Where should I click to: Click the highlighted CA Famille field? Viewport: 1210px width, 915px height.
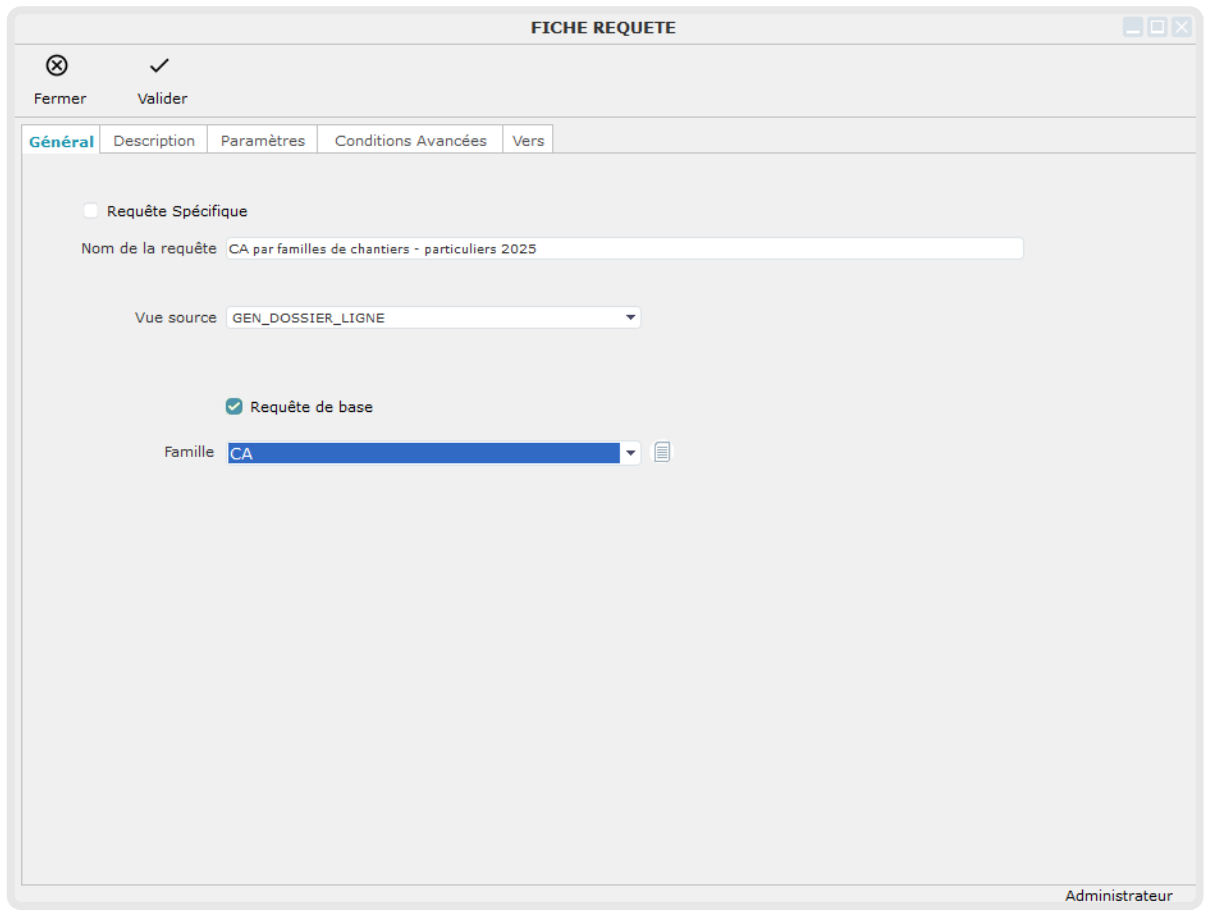click(422, 454)
